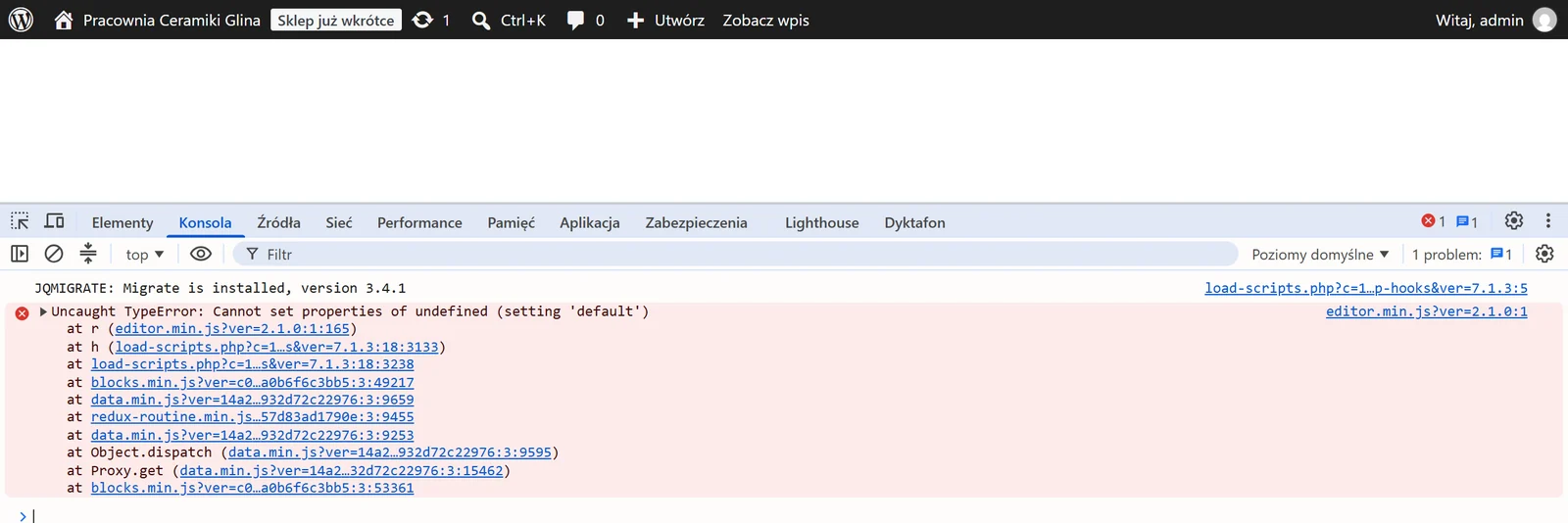This screenshot has height=523, width=1568.
Task: Open Proxy.get link data.min.js...:3:15462
Action: click(x=341, y=470)
